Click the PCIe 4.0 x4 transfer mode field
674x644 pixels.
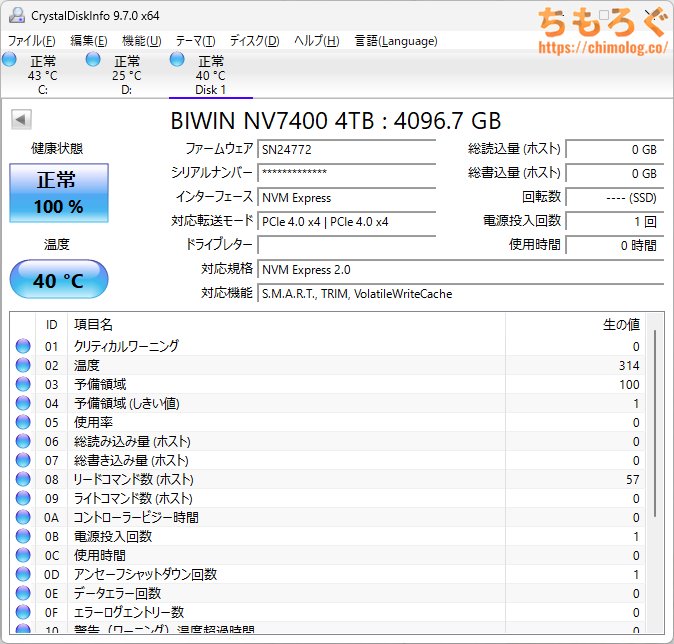[x=346, y=222]
